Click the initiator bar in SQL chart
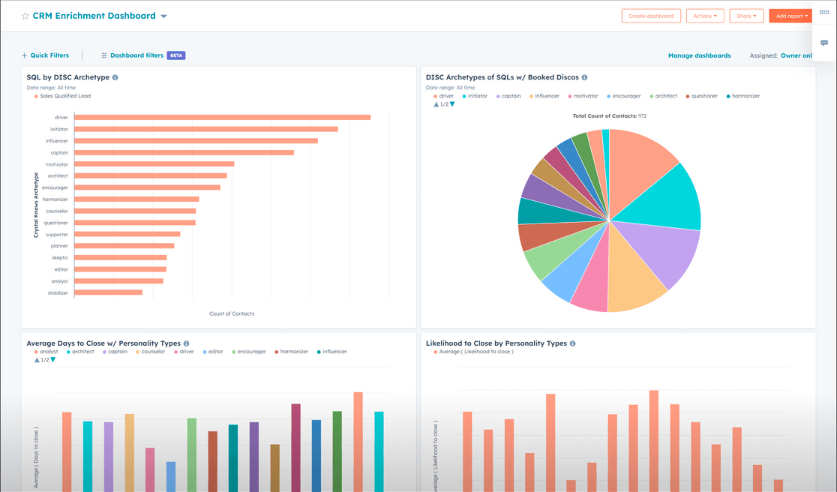This screenshot has height=492, width=837. [206, 129]
